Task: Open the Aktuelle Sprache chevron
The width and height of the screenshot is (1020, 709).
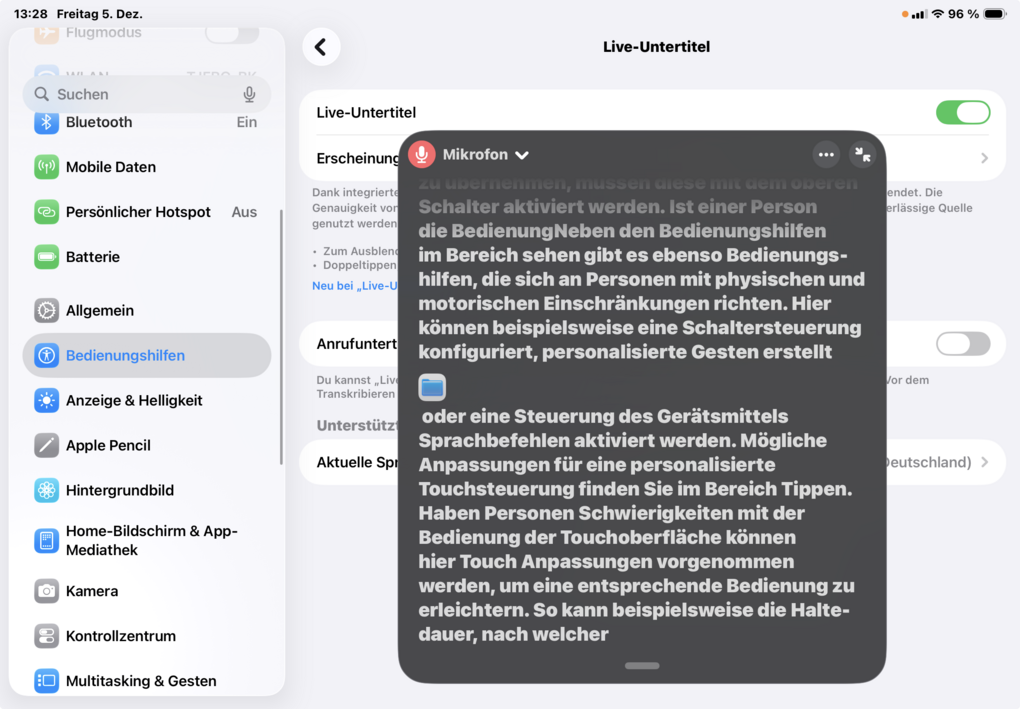Action: click(984, 462)
